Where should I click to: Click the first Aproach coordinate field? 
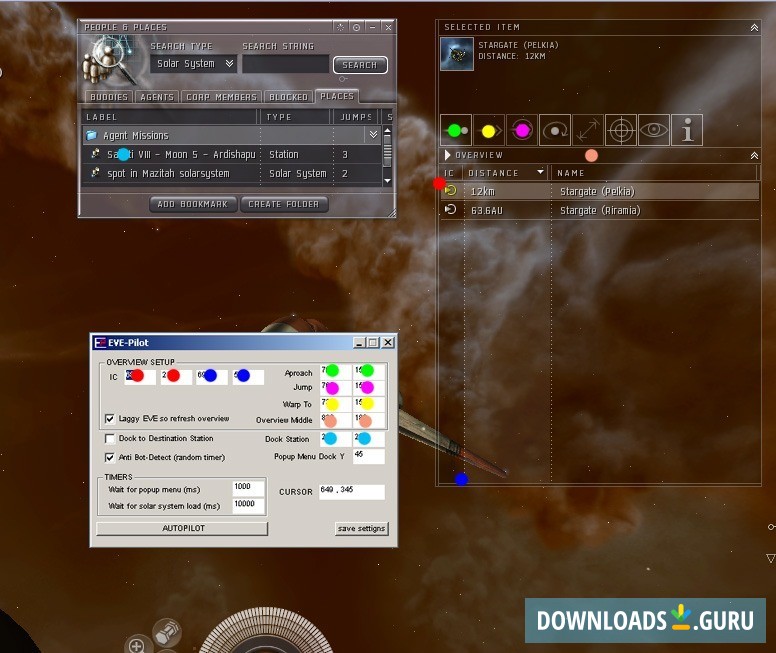click(x=336, y=371)
